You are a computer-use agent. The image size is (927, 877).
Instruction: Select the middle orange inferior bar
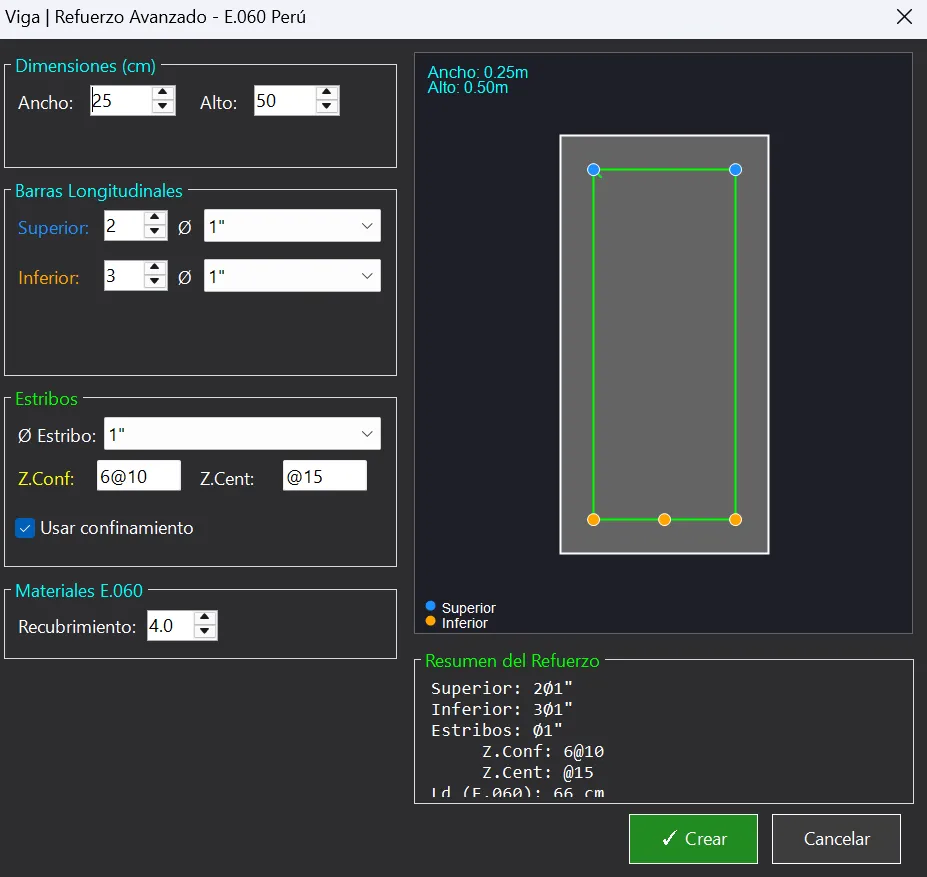[x=665, y=520]
